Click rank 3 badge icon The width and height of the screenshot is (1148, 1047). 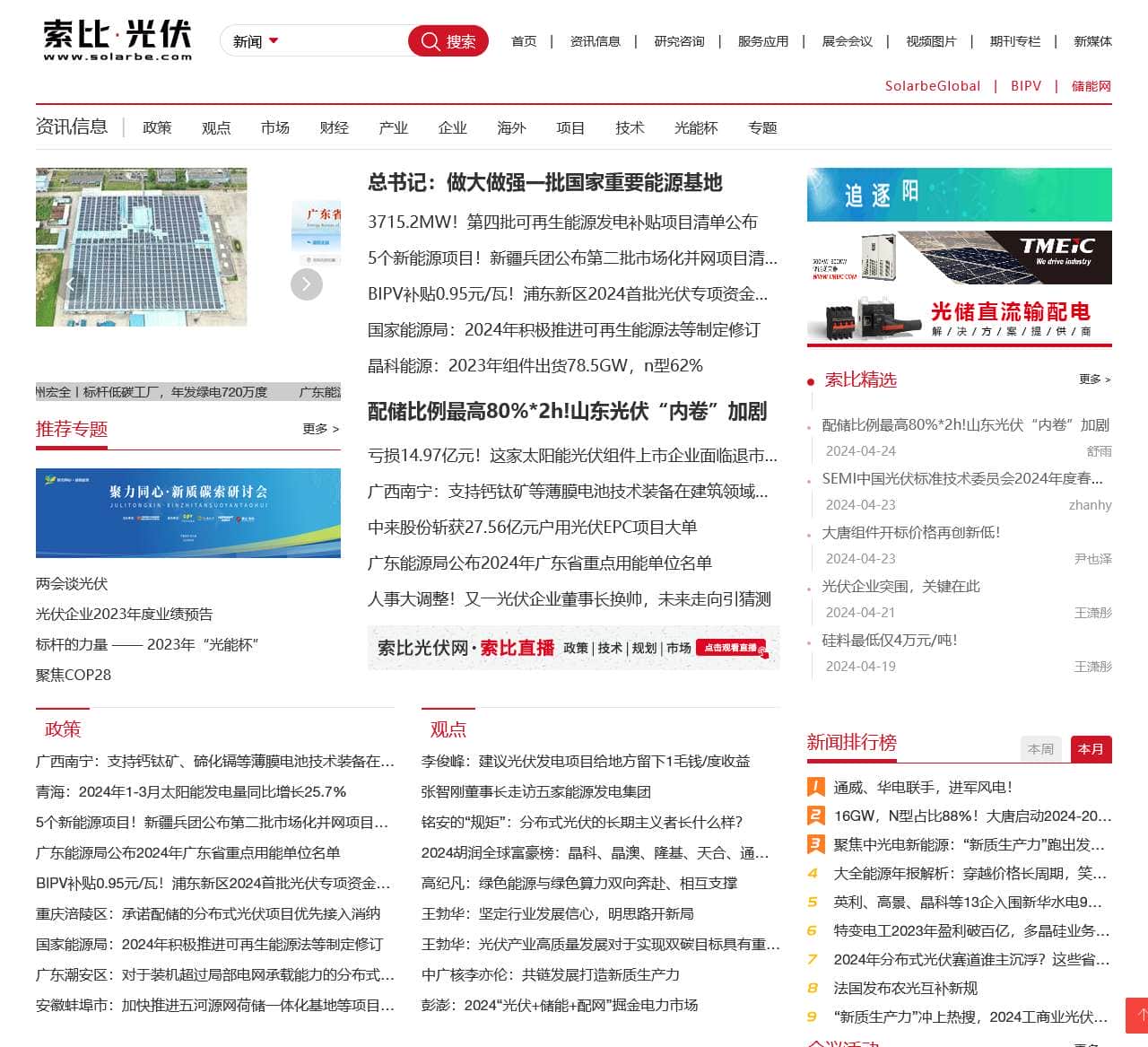816,845
